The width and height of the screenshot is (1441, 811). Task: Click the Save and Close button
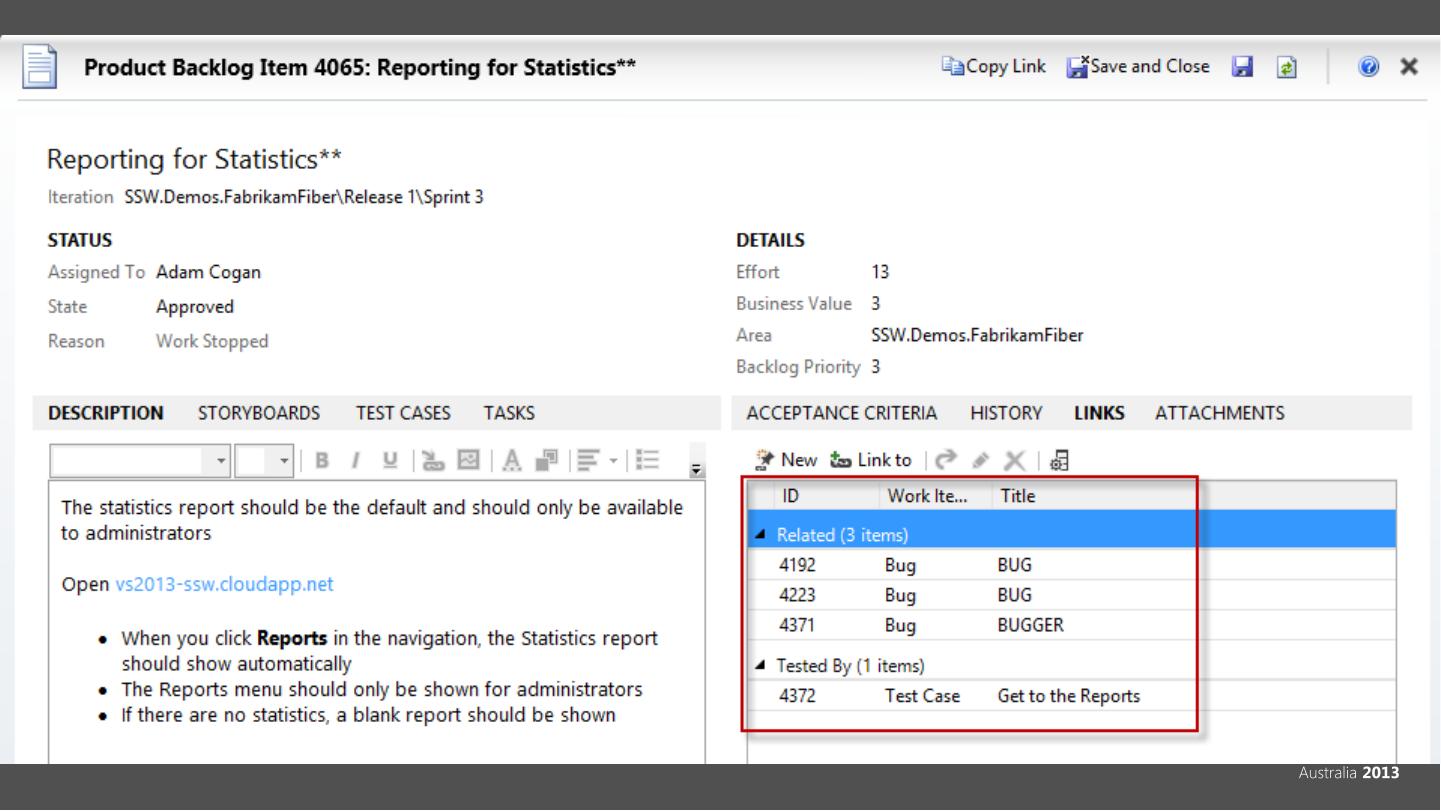coord(1138,67)
